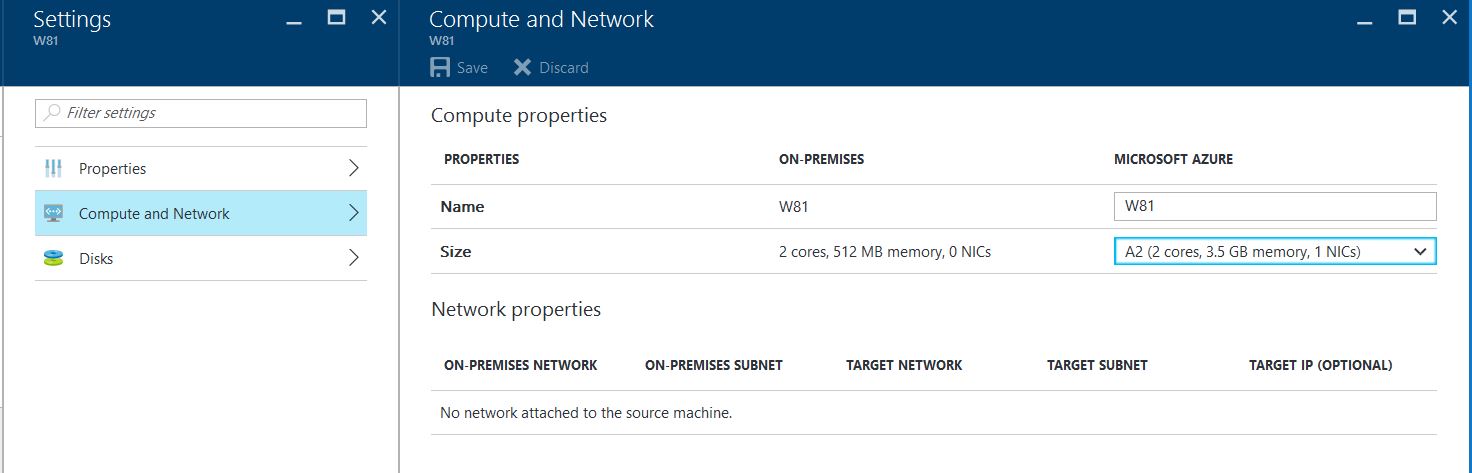Image resolution: width=1472 pixels, height=473 pixels.
Task: Select the Compute and Network item
Action: point(154,213)
